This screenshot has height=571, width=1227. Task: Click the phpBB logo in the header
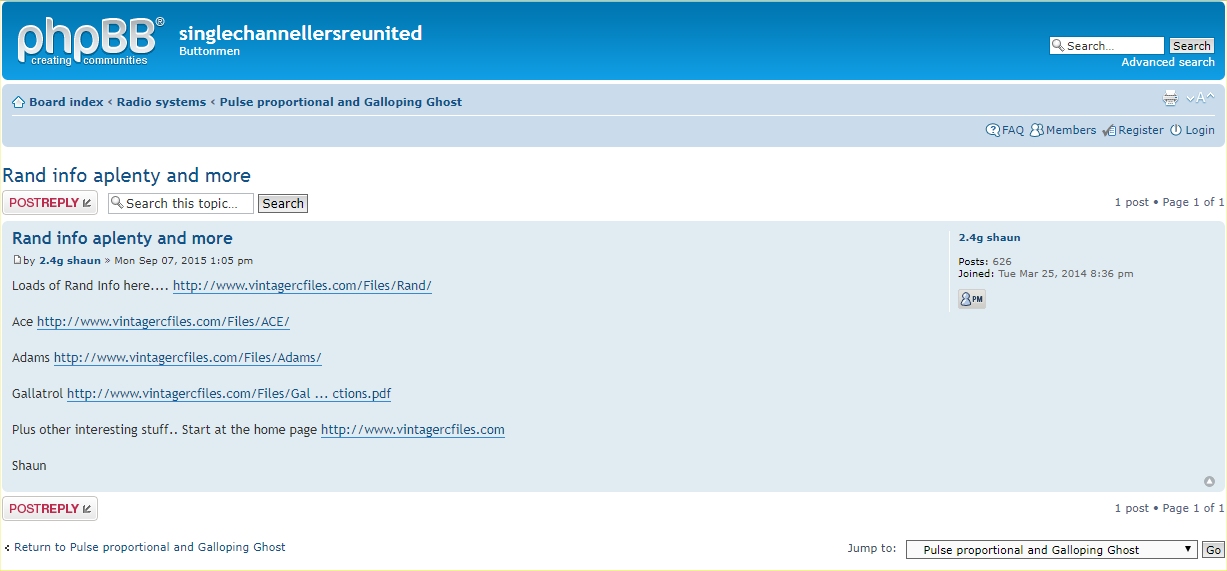[x=88, y=42]
